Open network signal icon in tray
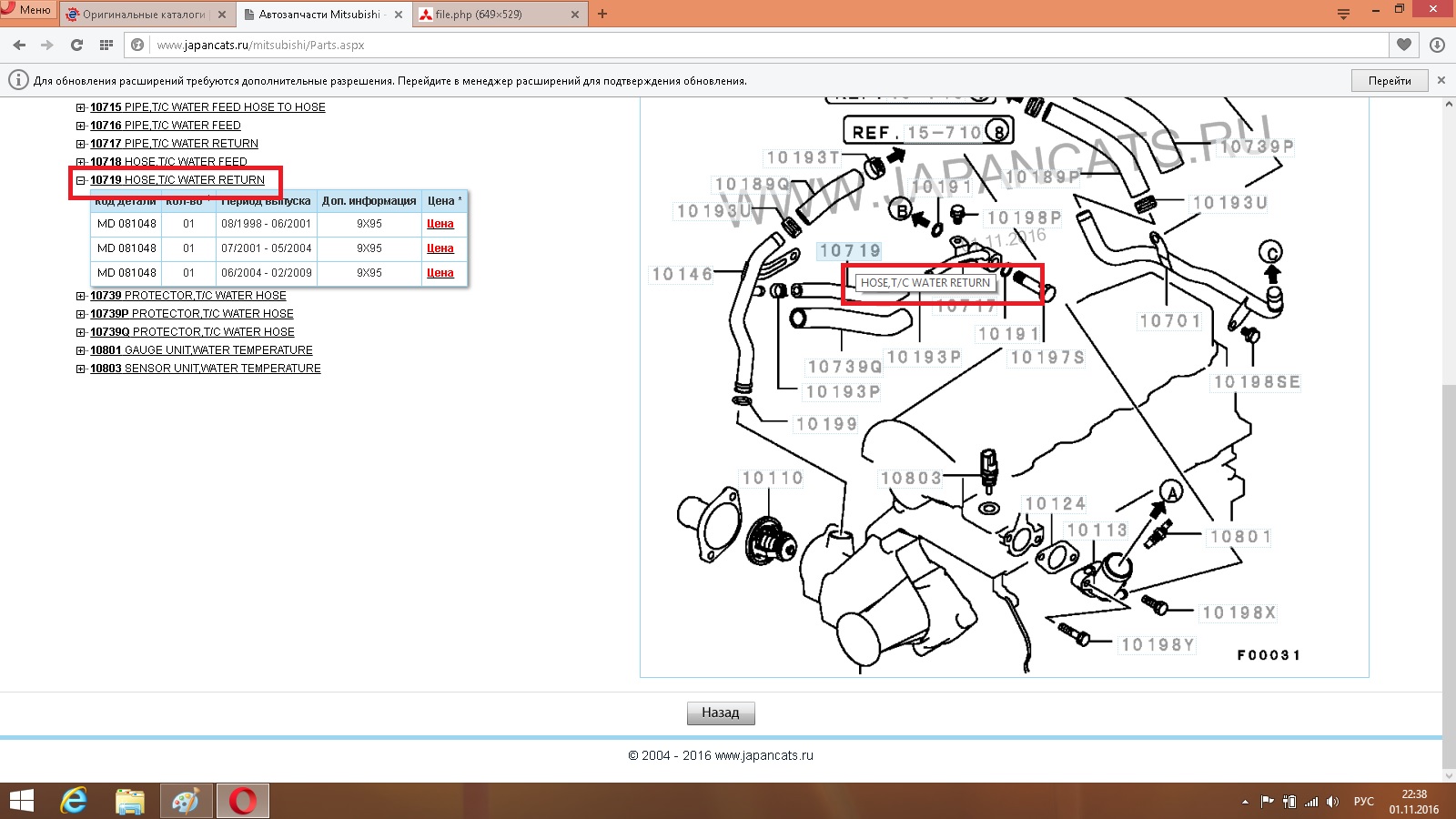 point(1311,802)
